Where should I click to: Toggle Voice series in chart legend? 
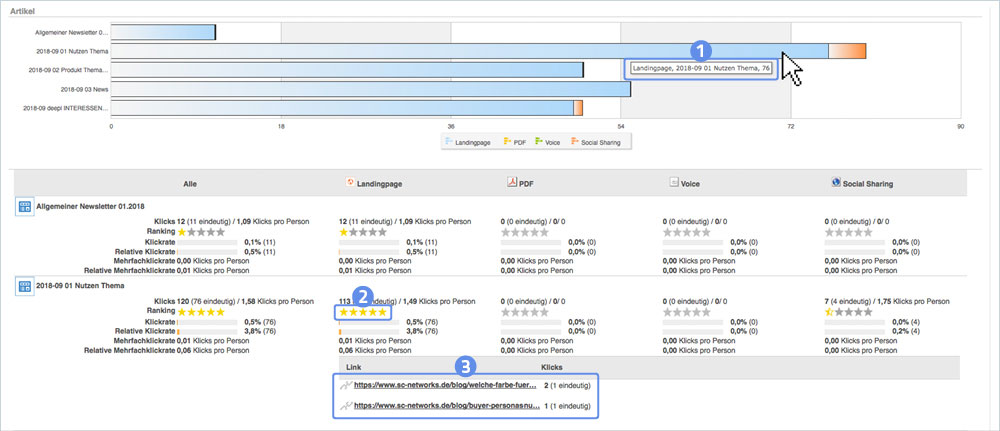click(548, 142)
